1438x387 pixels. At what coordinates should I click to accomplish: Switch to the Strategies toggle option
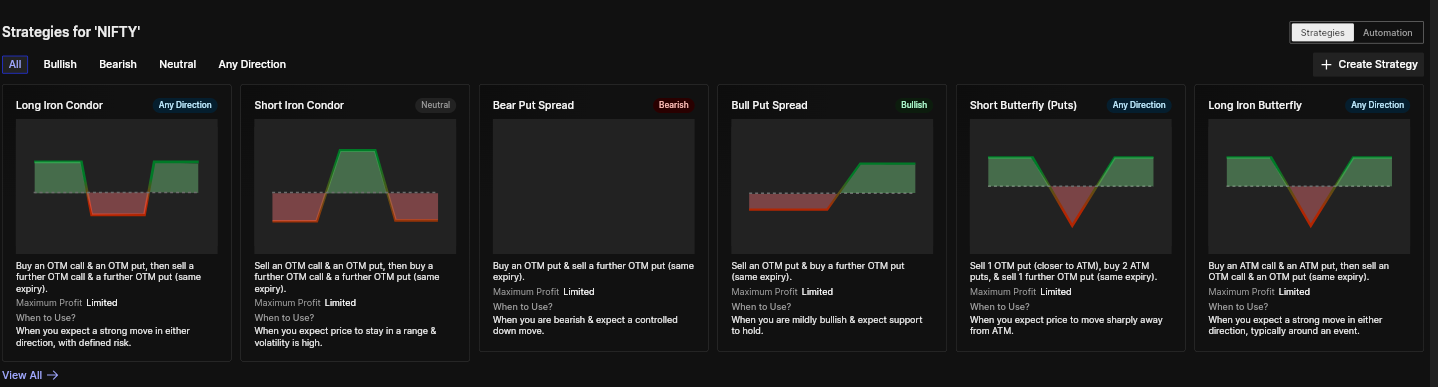[1322, 33]
